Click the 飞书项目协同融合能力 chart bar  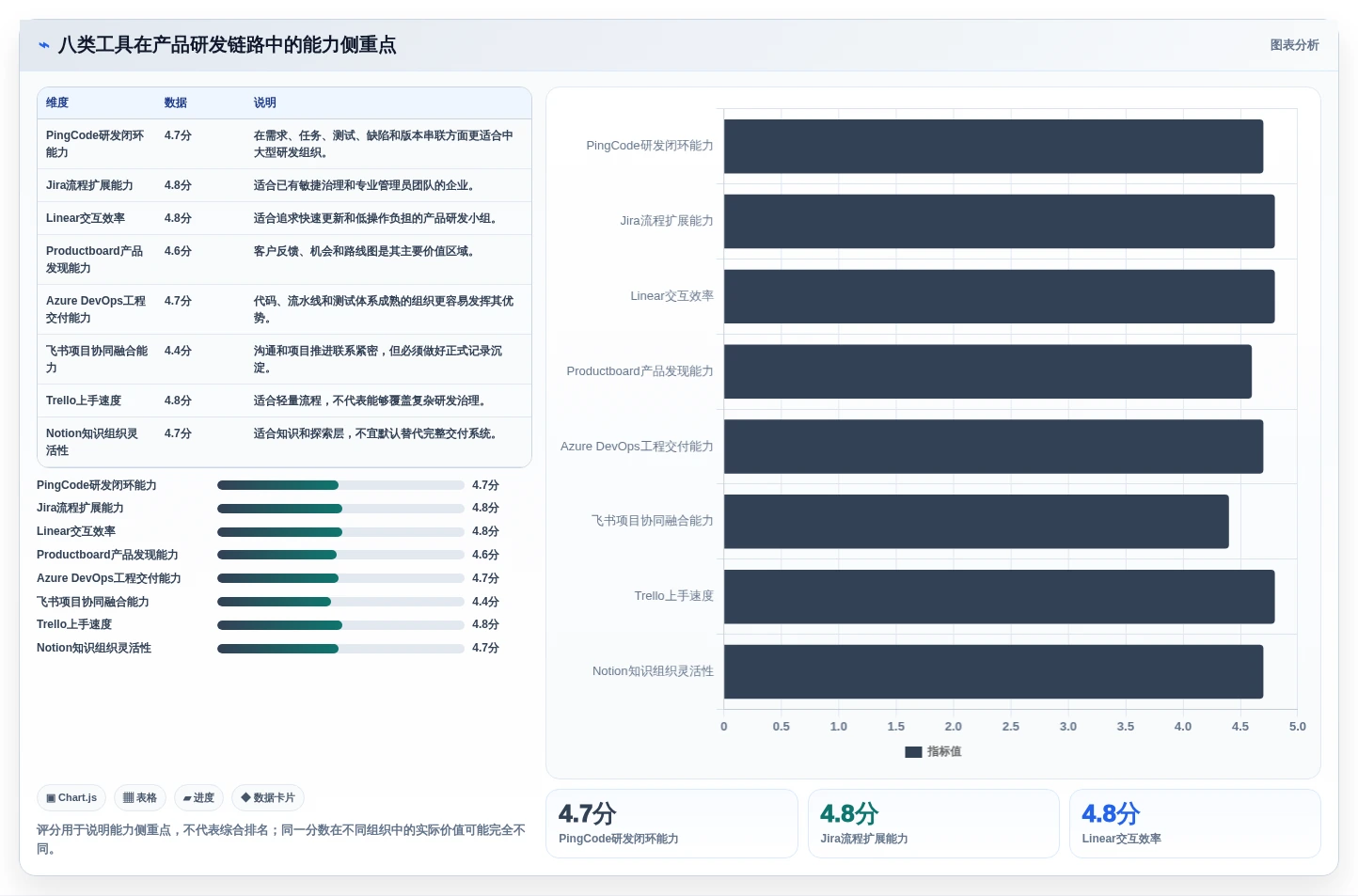[976, 522]
